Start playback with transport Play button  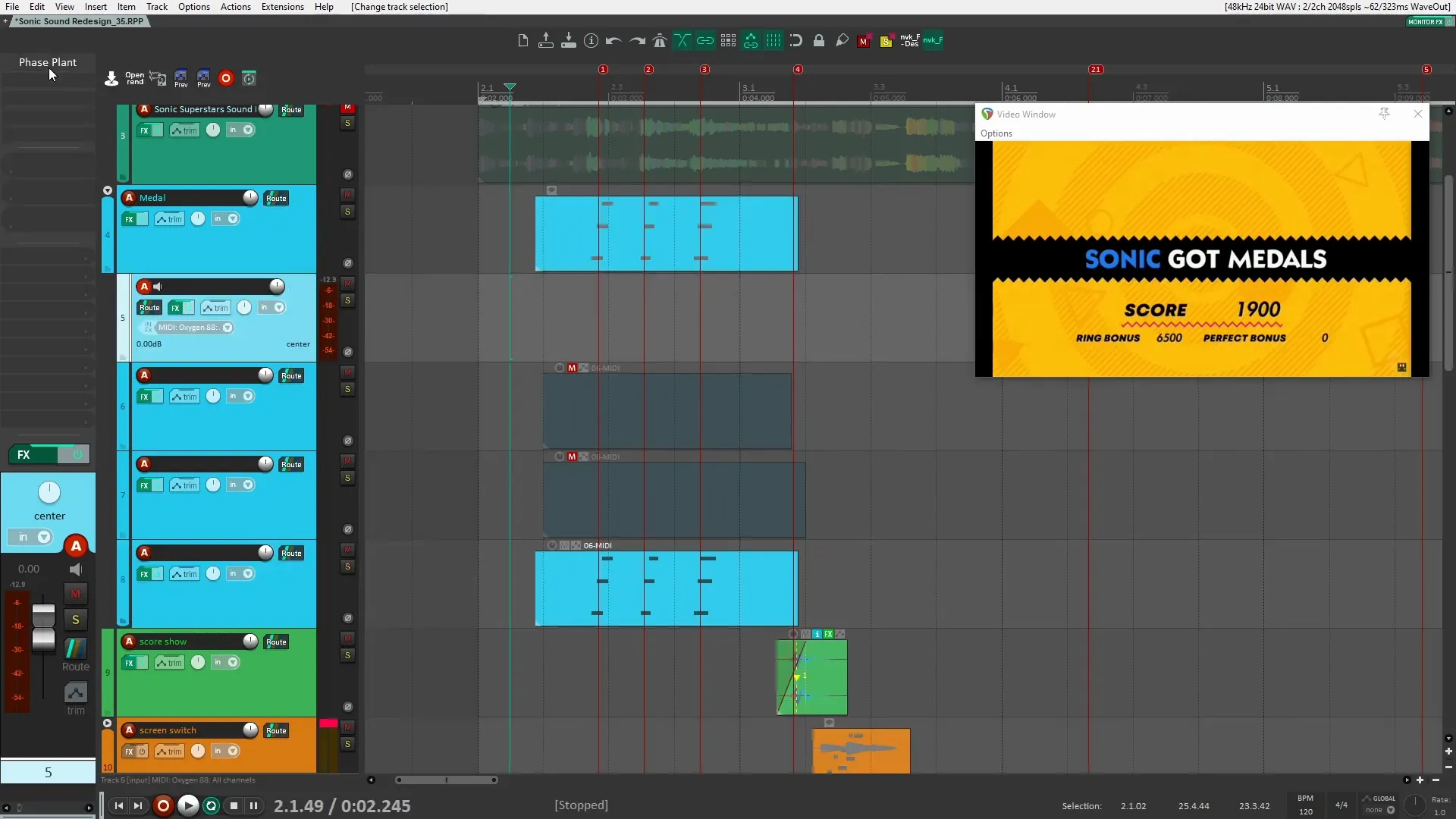pos(188,806)
